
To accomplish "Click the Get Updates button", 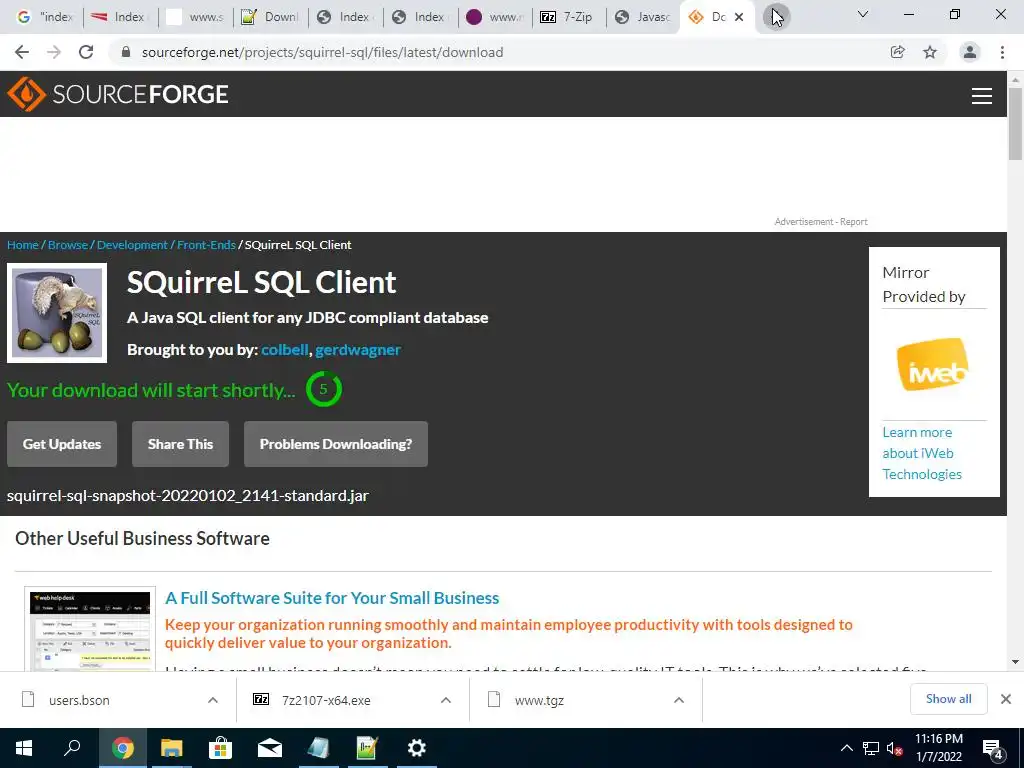I will pos(62,444).
